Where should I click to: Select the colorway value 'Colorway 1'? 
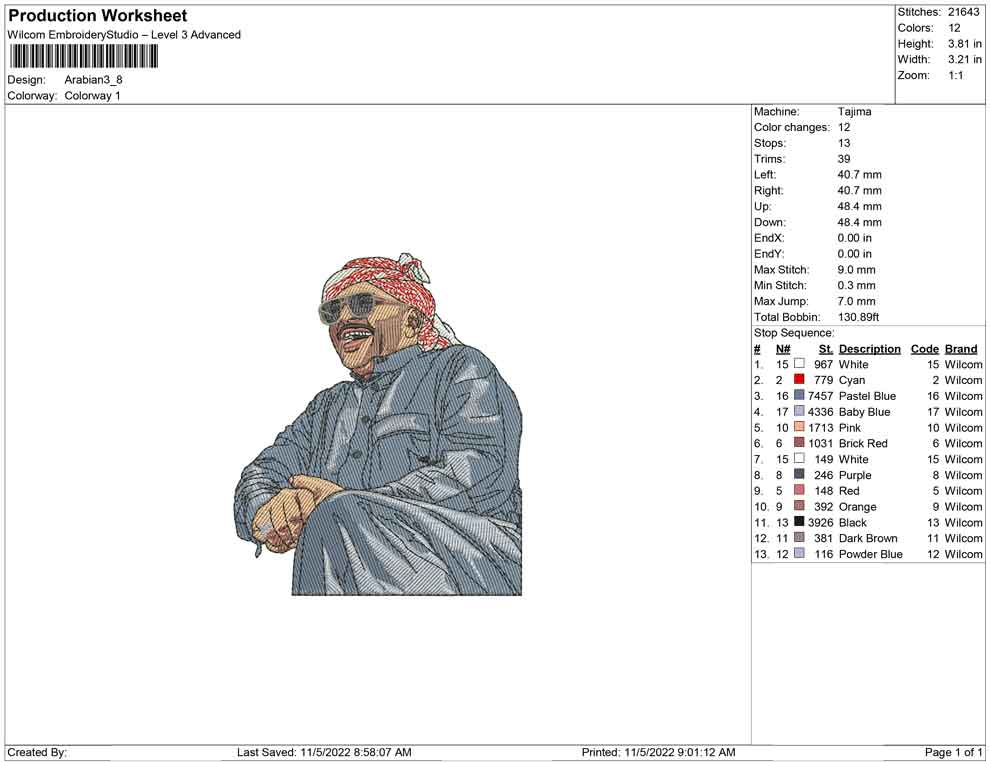[x=92, y=96]
